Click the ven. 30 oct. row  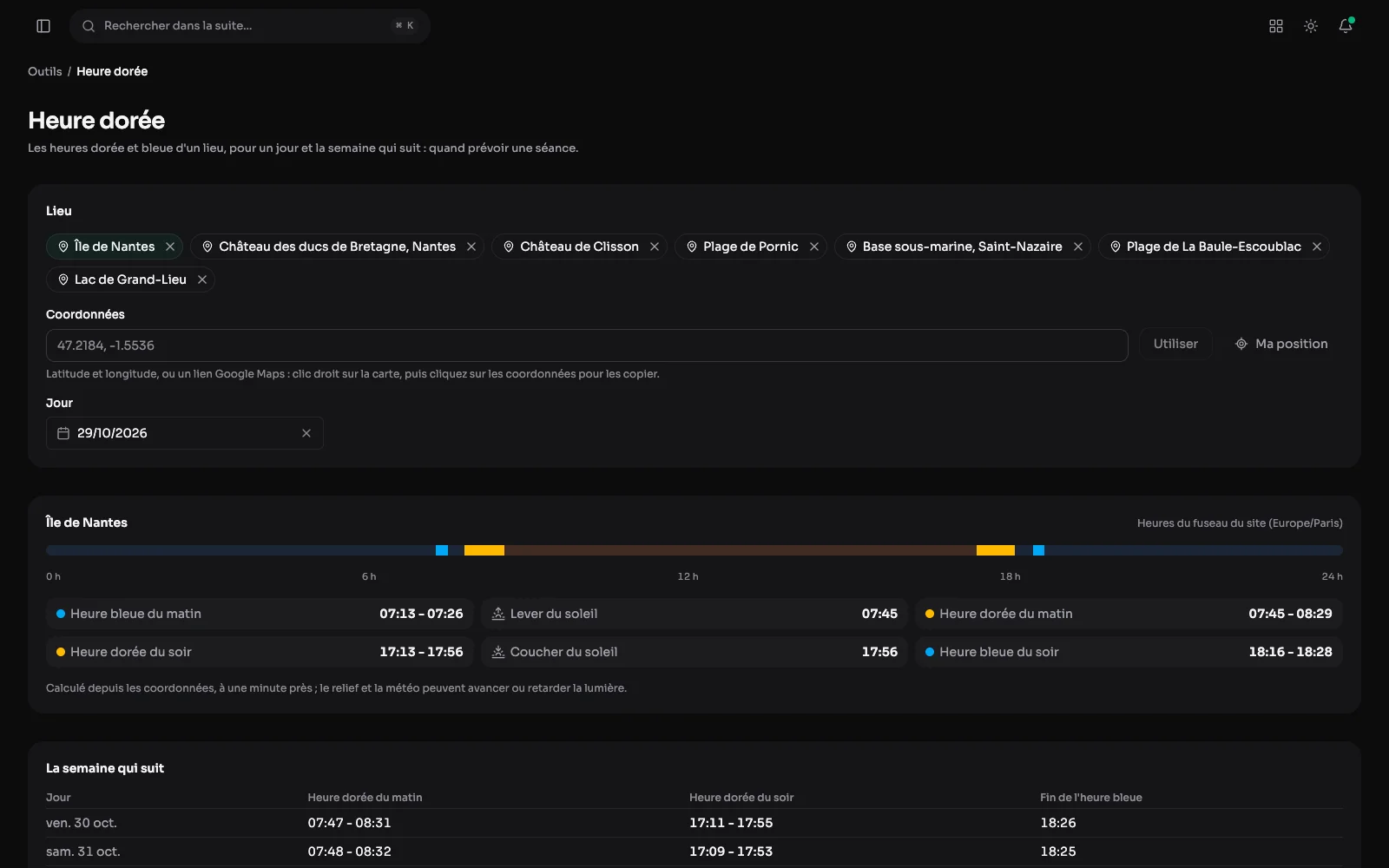point(694,823)
